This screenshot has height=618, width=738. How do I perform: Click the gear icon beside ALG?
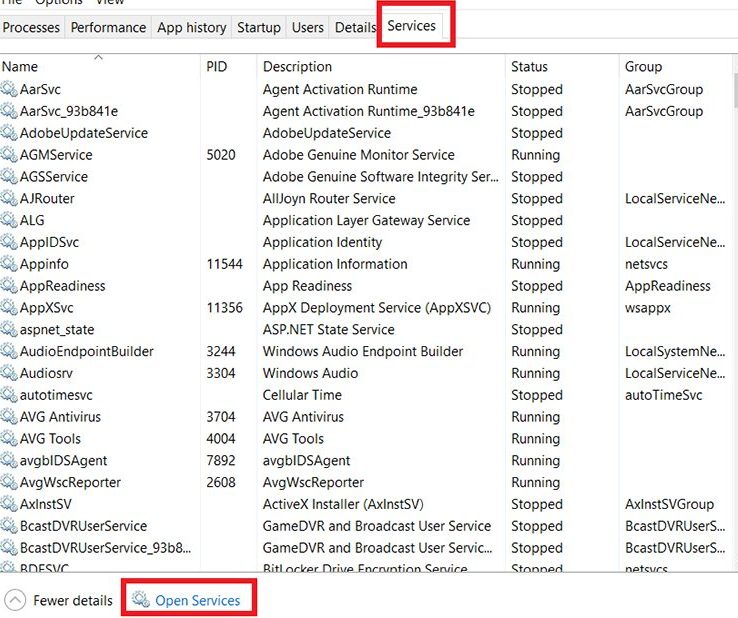[x=9, y=220]
